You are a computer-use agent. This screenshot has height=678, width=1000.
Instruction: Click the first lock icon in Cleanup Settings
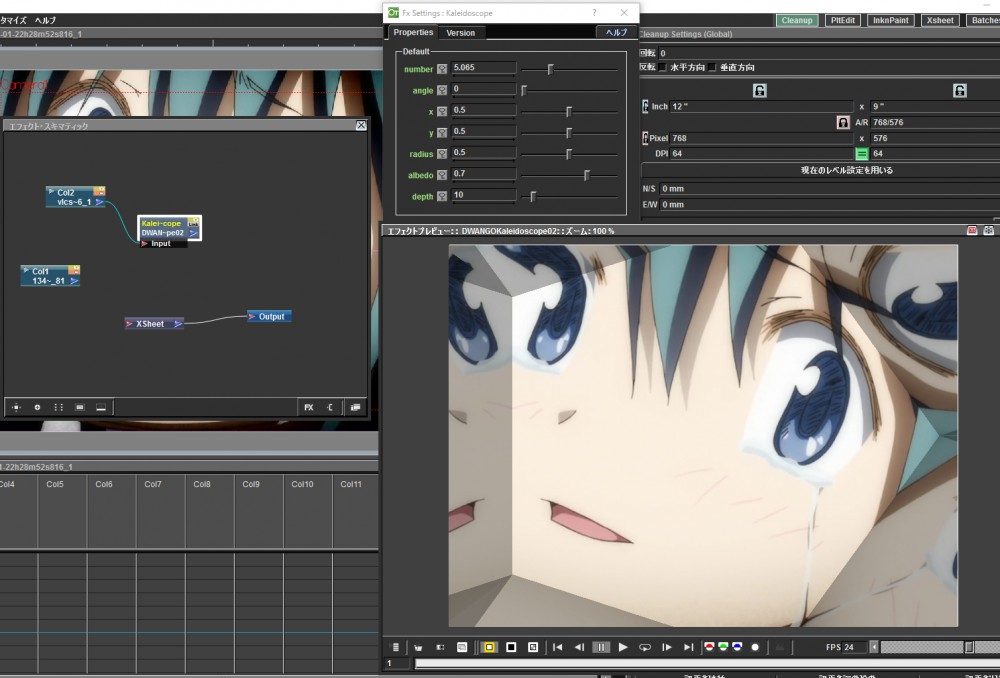pyautogui.click(x=760, y=91)
